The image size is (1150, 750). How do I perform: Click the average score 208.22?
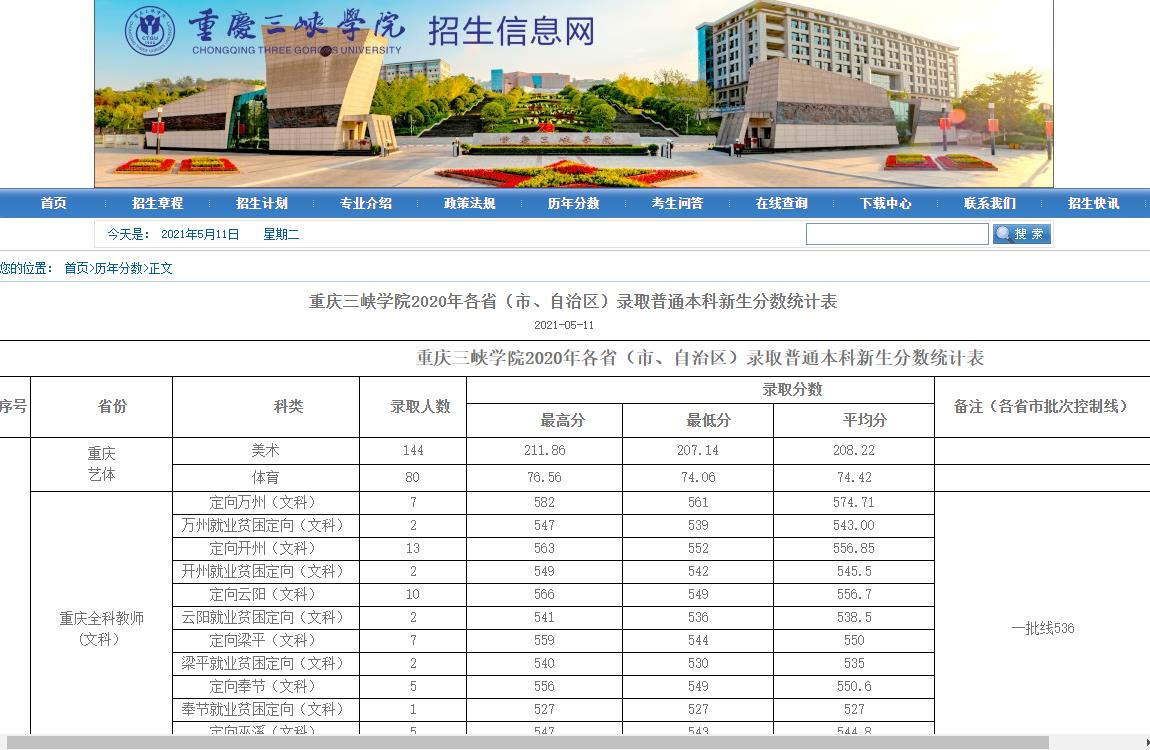(854, 450)
